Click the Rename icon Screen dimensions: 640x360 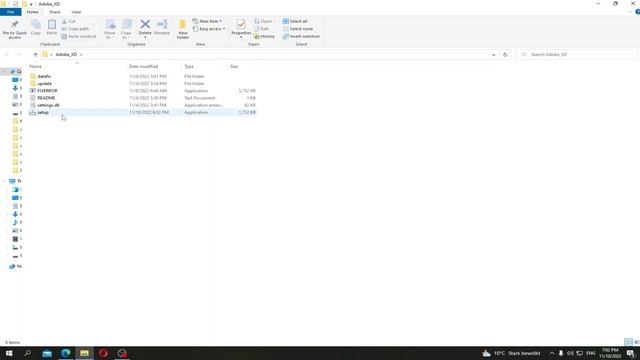[x=162, y=24]
